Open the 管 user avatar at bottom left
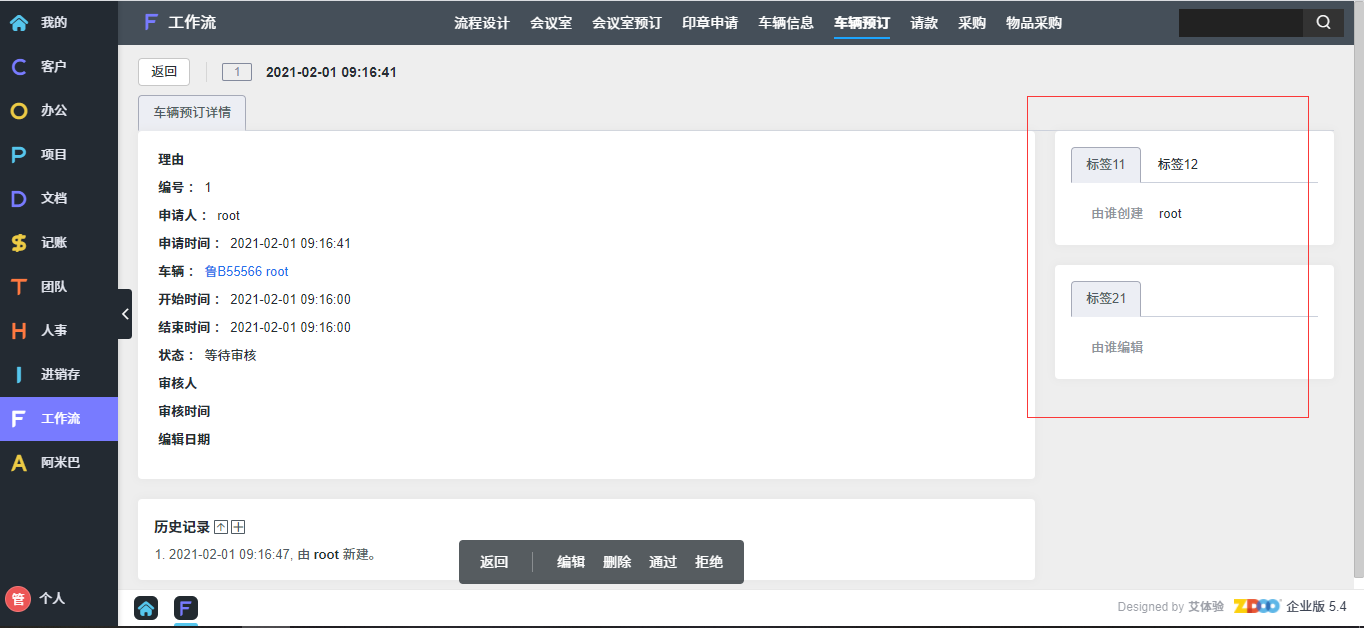 point(18,598)
